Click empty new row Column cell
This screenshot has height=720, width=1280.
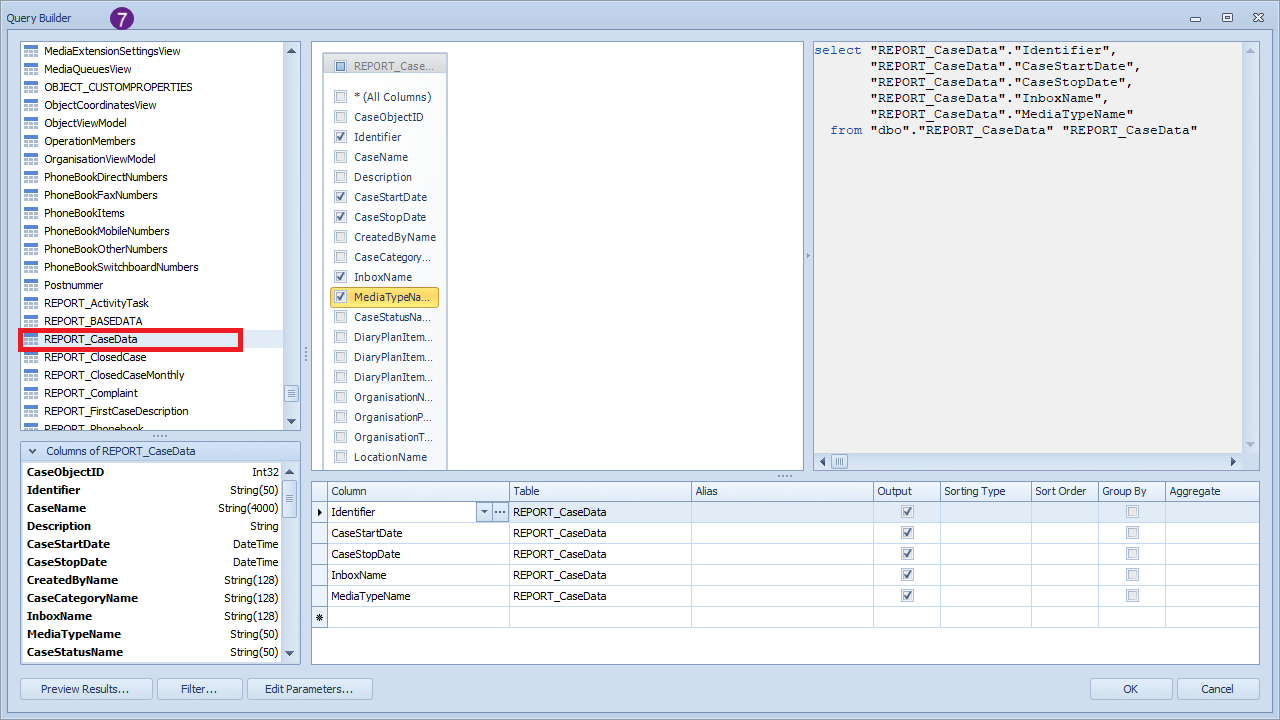point(419,617)
